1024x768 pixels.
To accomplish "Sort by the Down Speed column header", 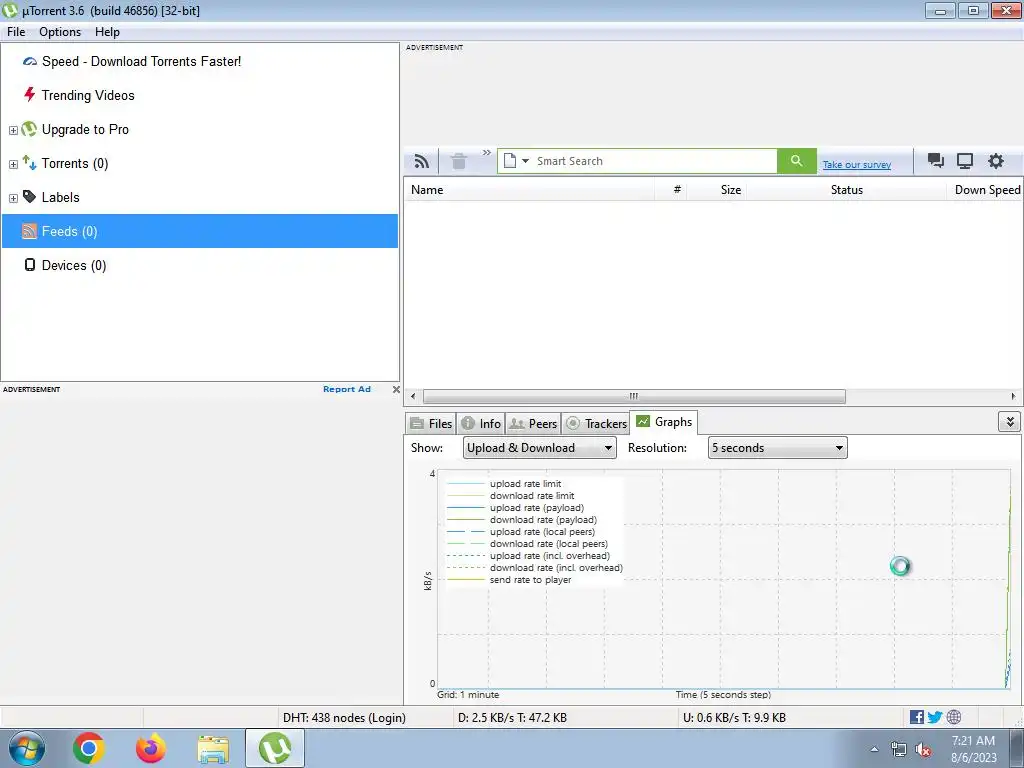I will [x=985, y=190].
